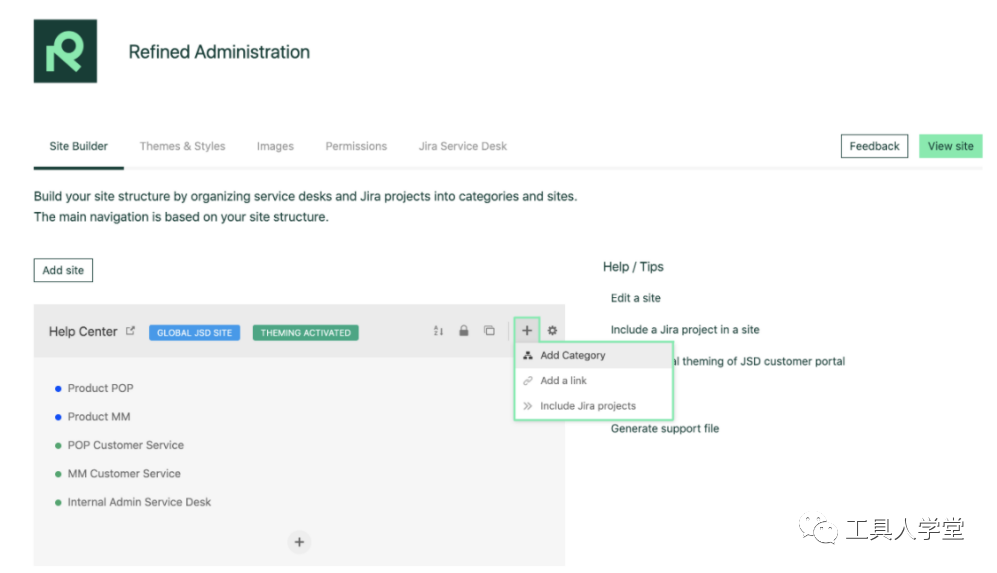Select the Product MM item

[99, 417]
